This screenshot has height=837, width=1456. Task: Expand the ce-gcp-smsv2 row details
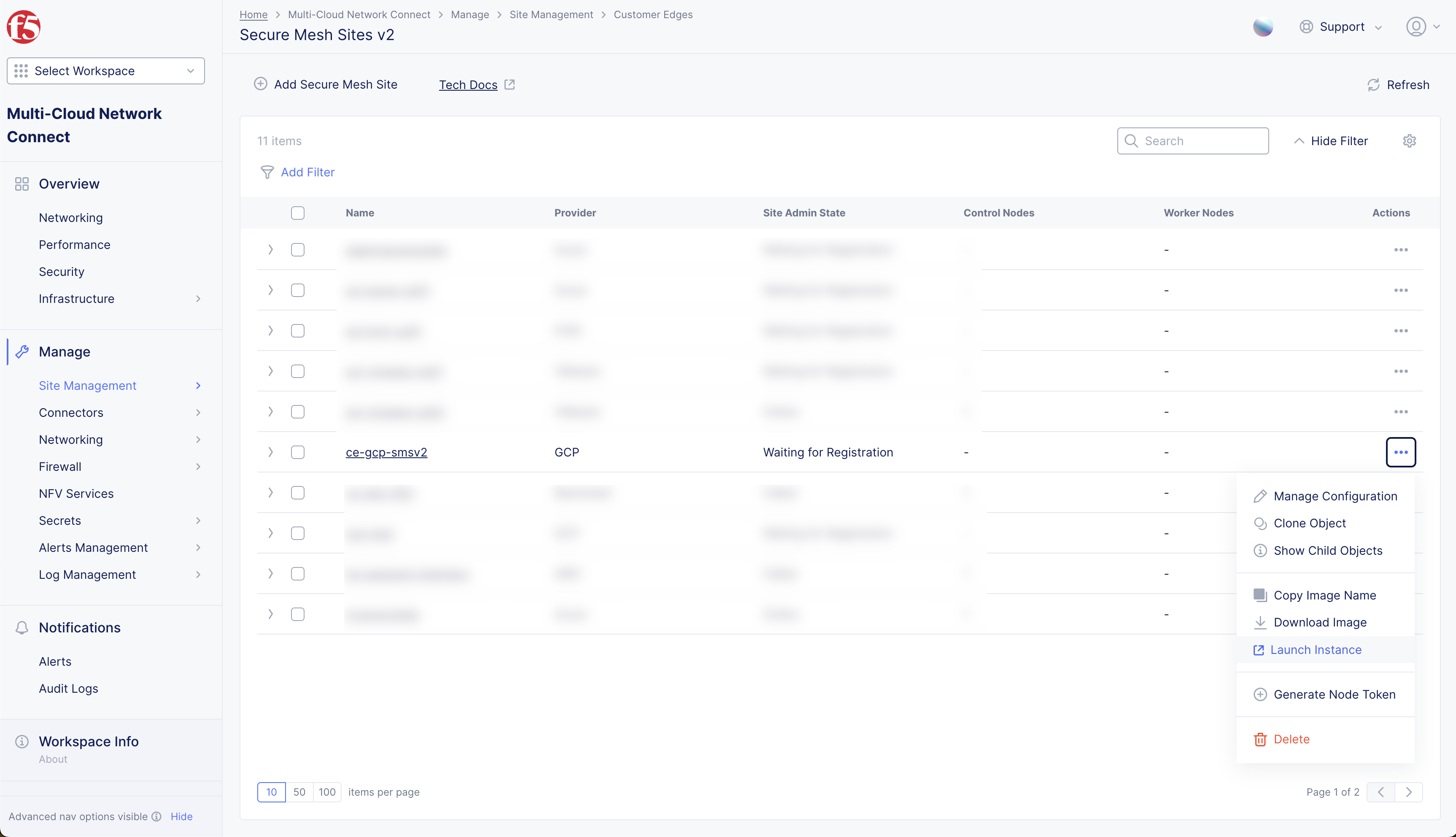coord(271,452)
